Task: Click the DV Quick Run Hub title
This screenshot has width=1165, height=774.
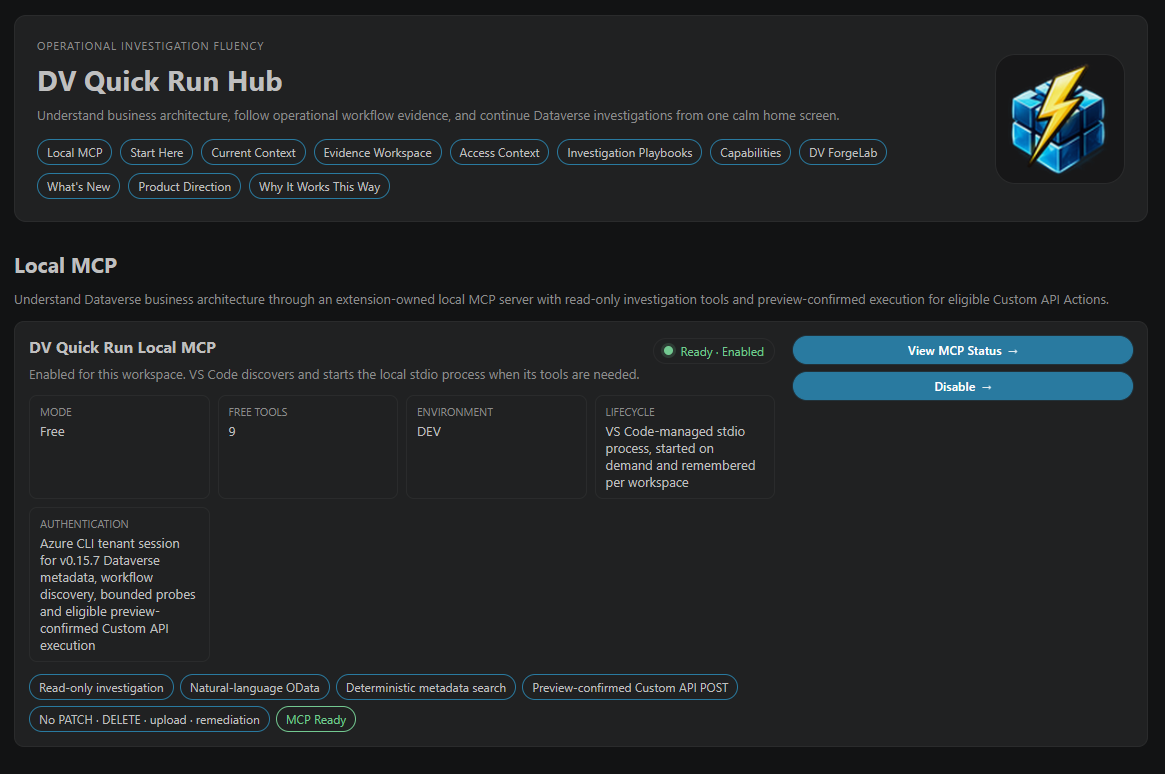Action: [160, 81]
